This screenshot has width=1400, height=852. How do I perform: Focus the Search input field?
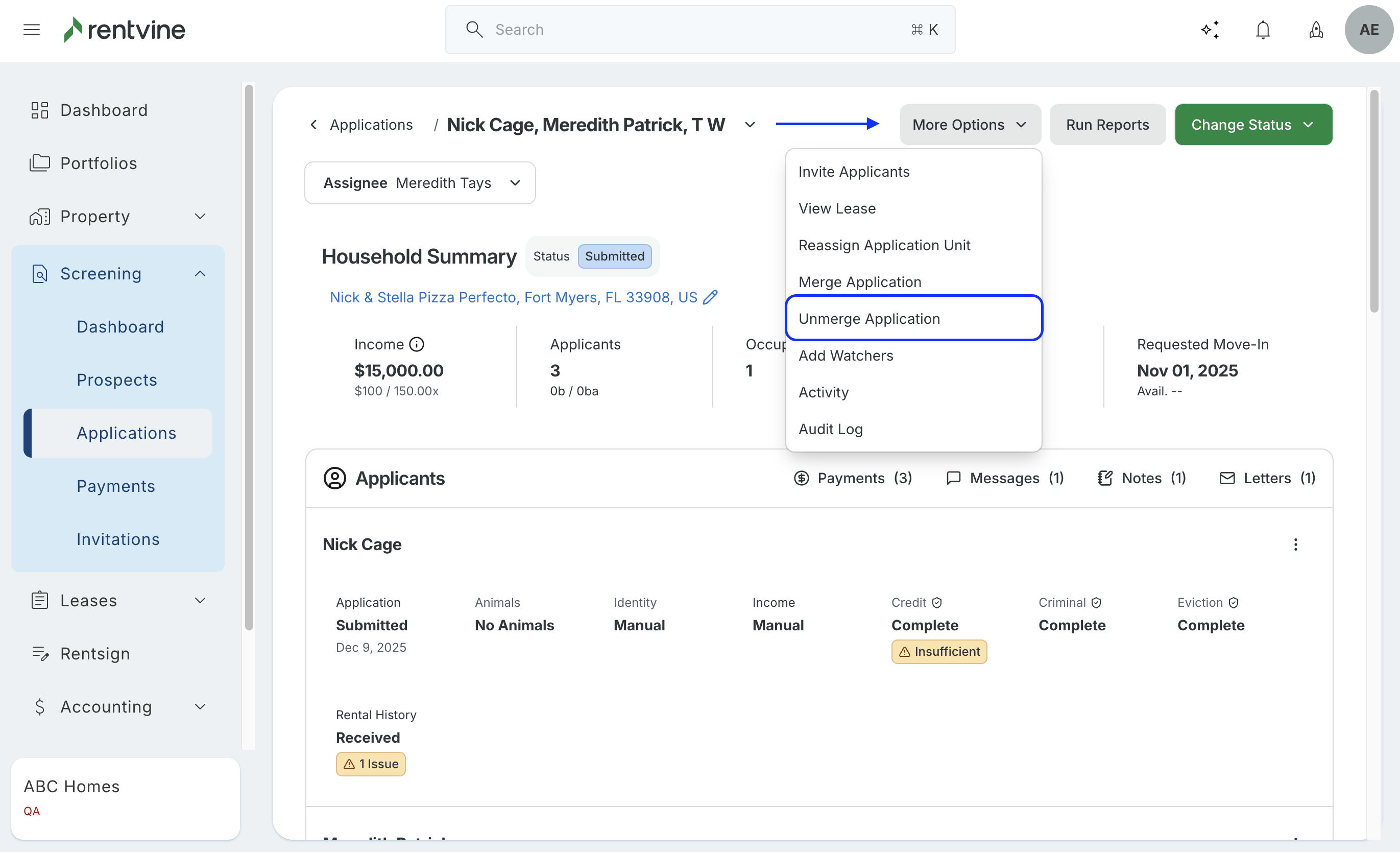pyautogui.click(x=699, y=30)
